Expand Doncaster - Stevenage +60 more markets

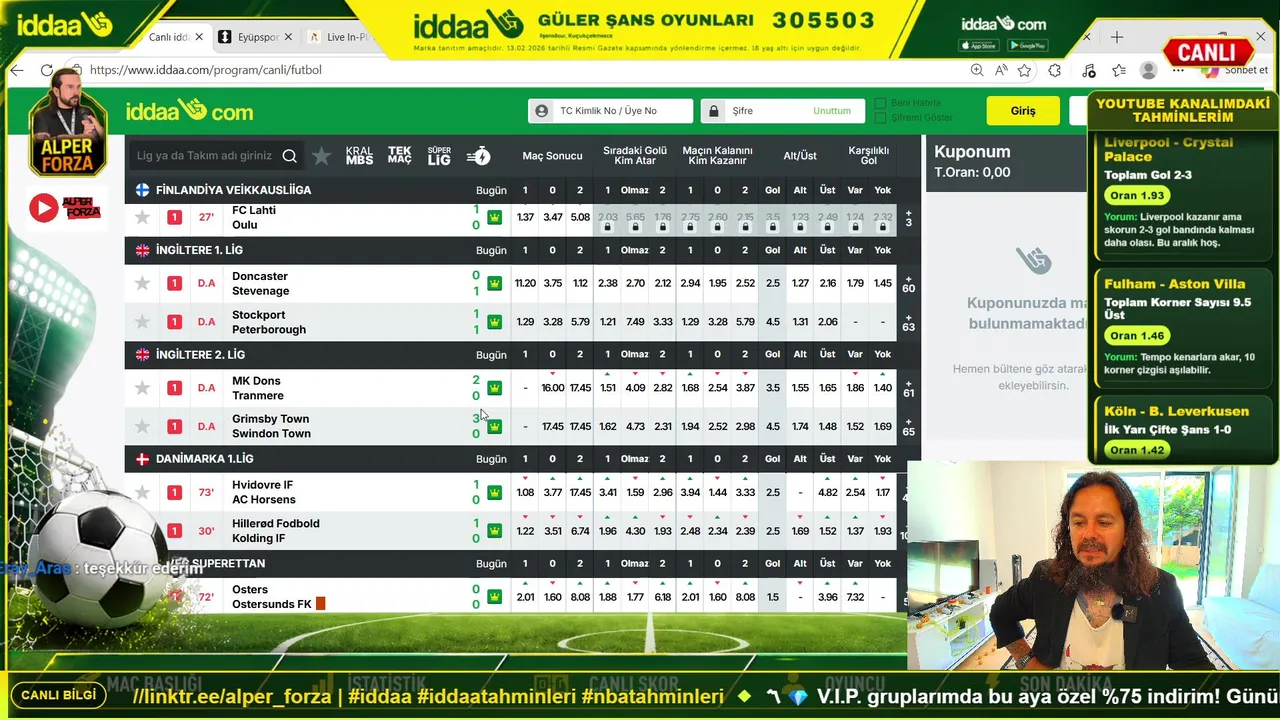pos(908,283)
